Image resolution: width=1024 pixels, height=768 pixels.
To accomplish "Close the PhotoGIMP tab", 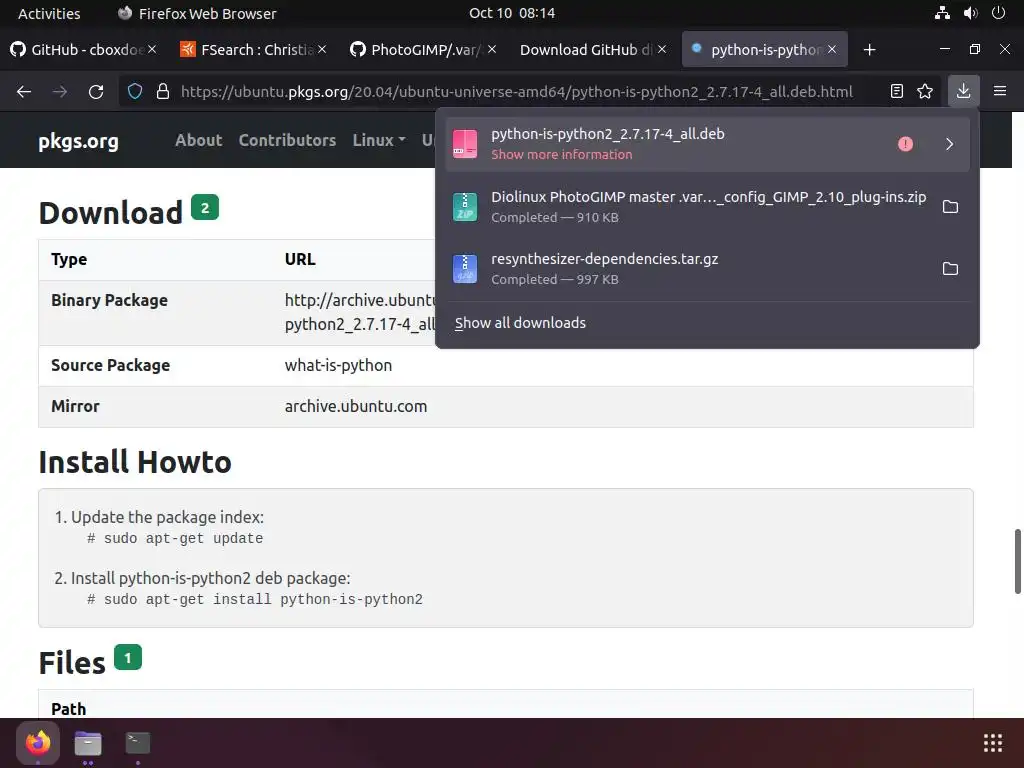I will click(492, 50).
